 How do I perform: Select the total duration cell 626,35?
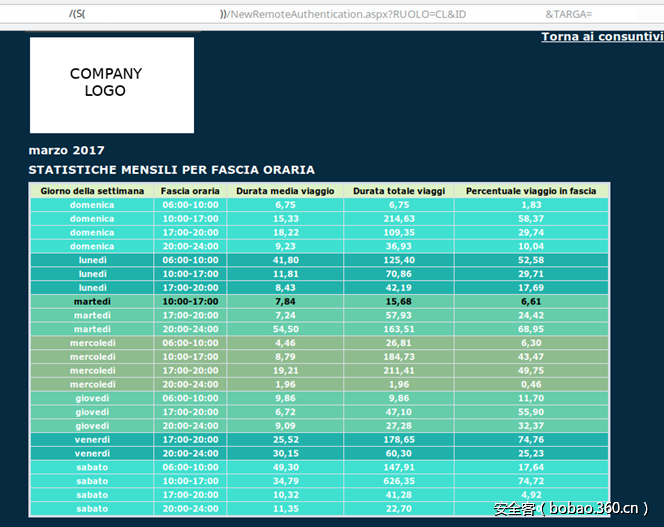398,481
